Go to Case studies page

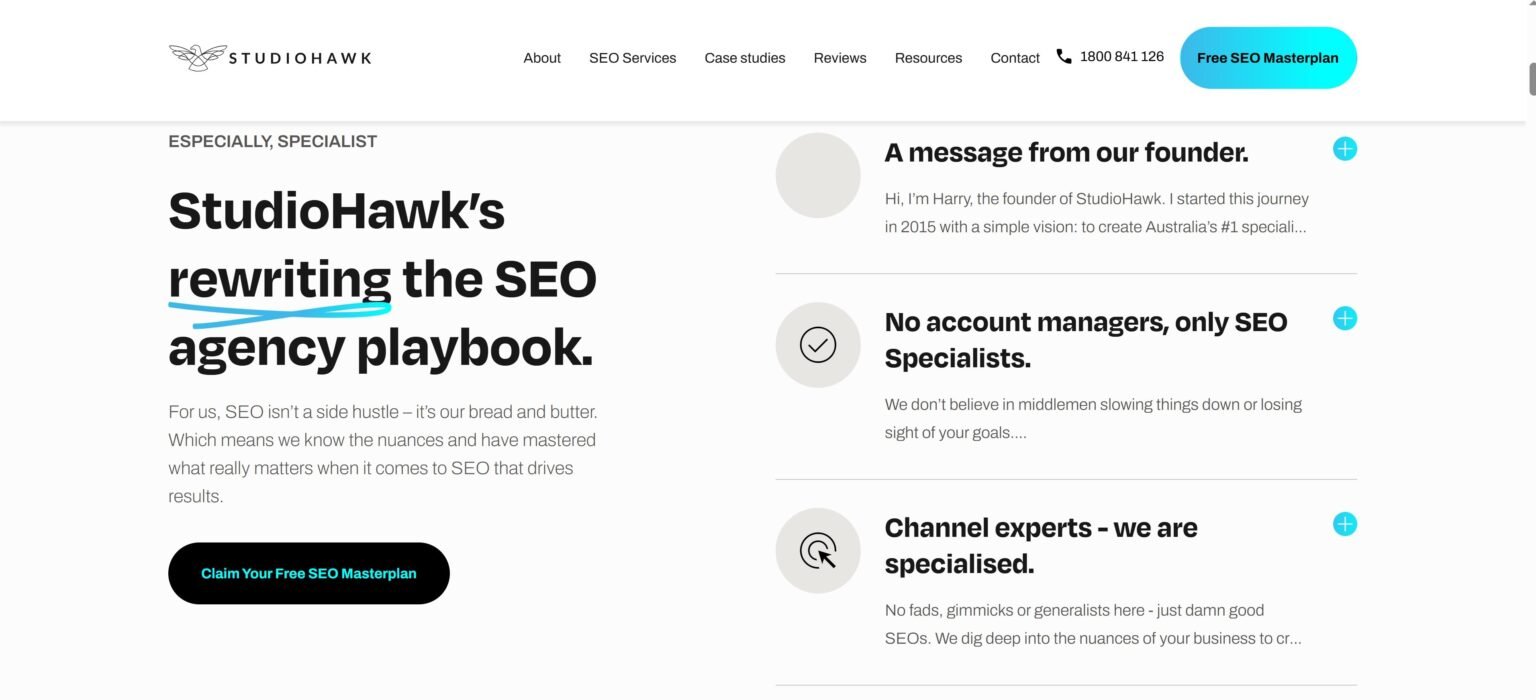pyautogui.click(x=745, y=58)
